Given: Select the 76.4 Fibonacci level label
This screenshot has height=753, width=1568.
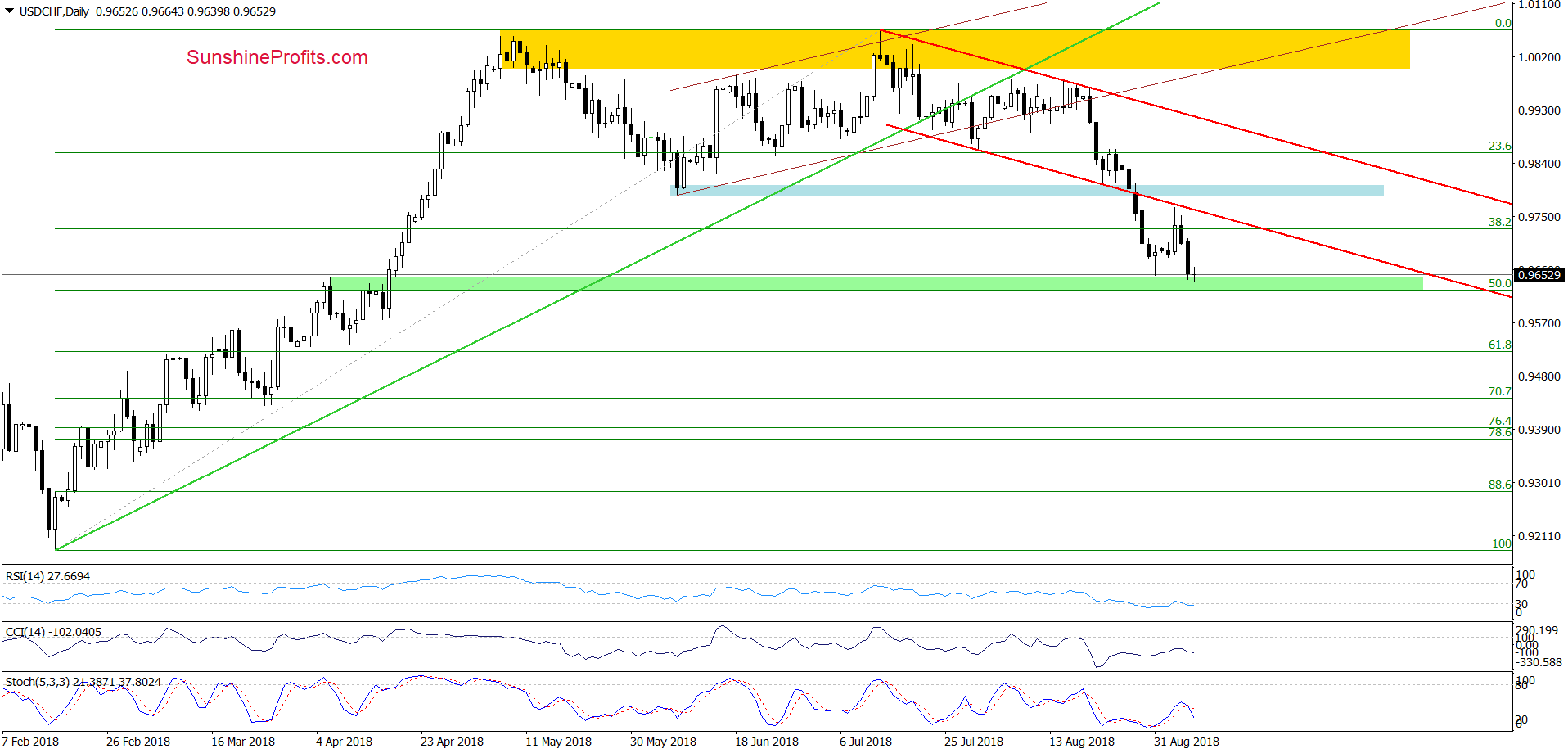Looking at the screenshot, I should (x=1499, y=421).
